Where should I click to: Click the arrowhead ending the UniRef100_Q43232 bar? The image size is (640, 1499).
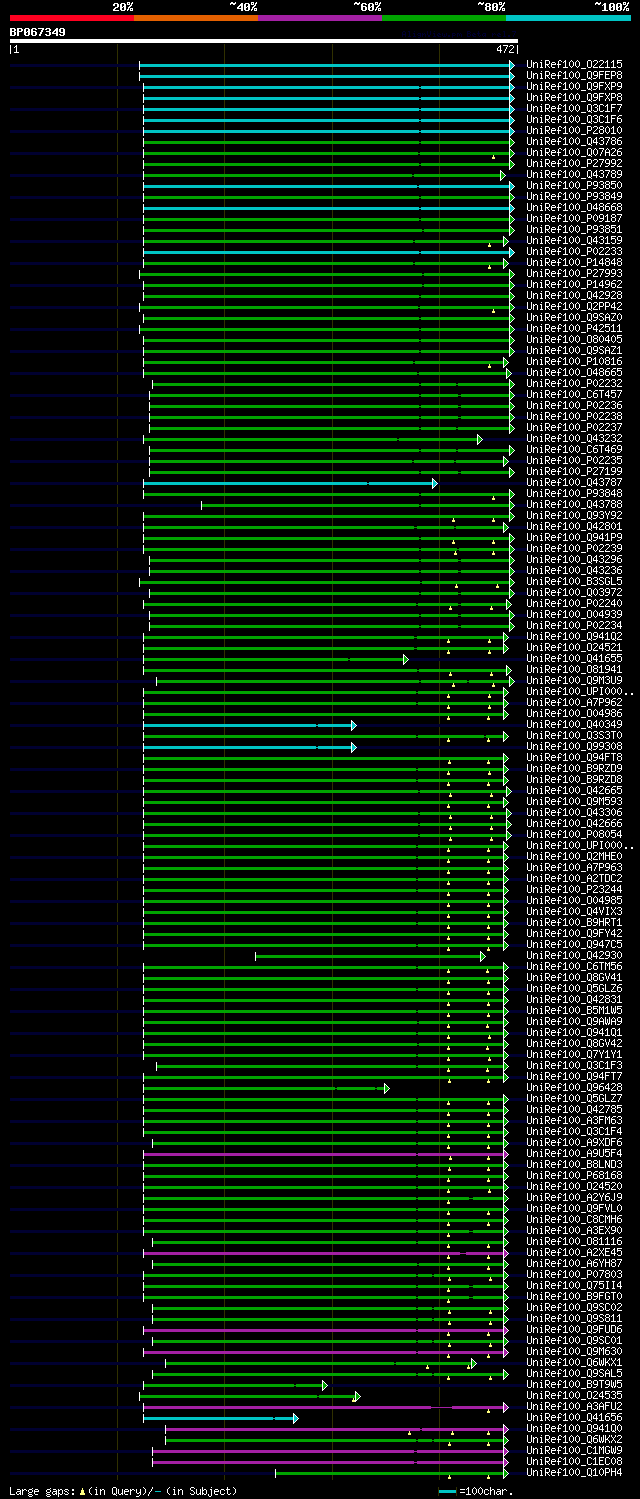[x=480, y=439]
